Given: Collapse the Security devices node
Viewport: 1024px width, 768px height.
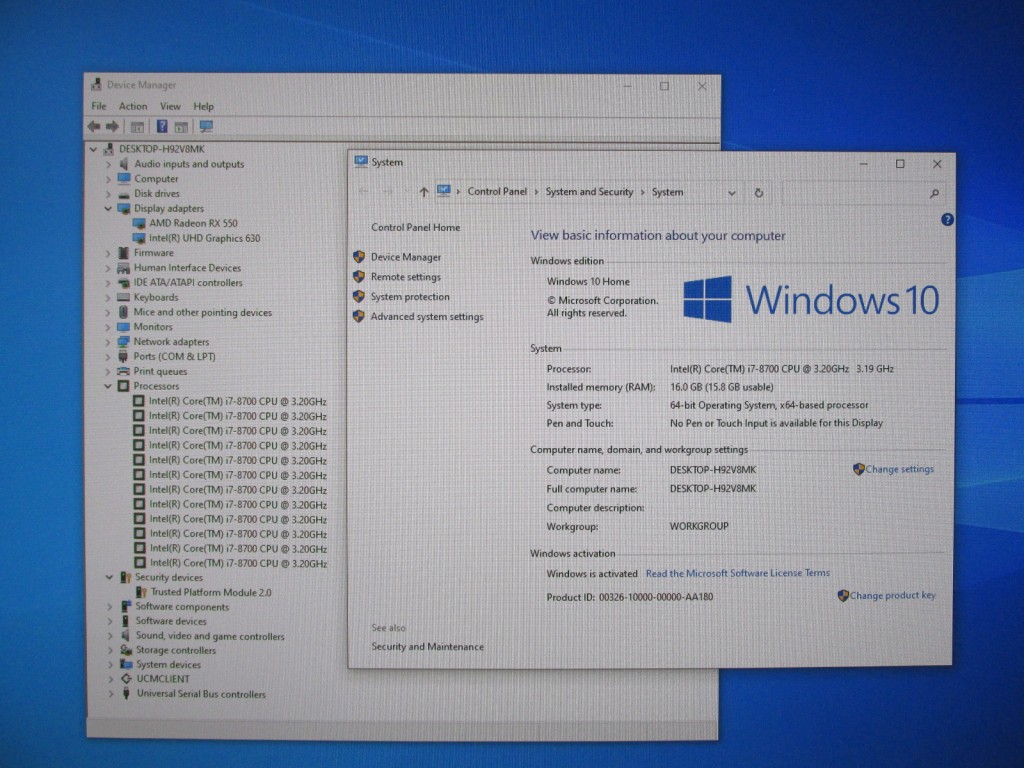Looking at the screenshot, I should point(109,577).
